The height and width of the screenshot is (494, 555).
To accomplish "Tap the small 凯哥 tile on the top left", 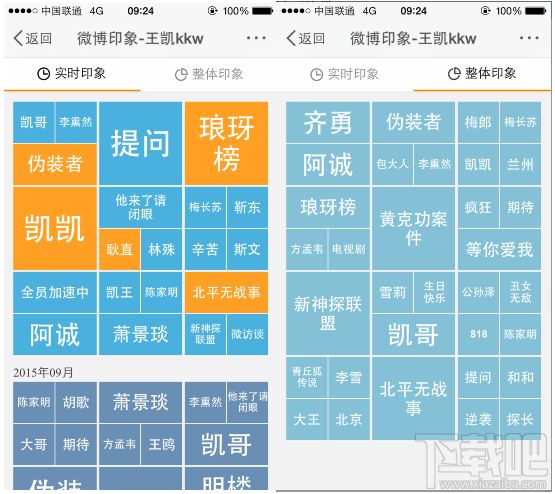I will click(x=34, y=122).
